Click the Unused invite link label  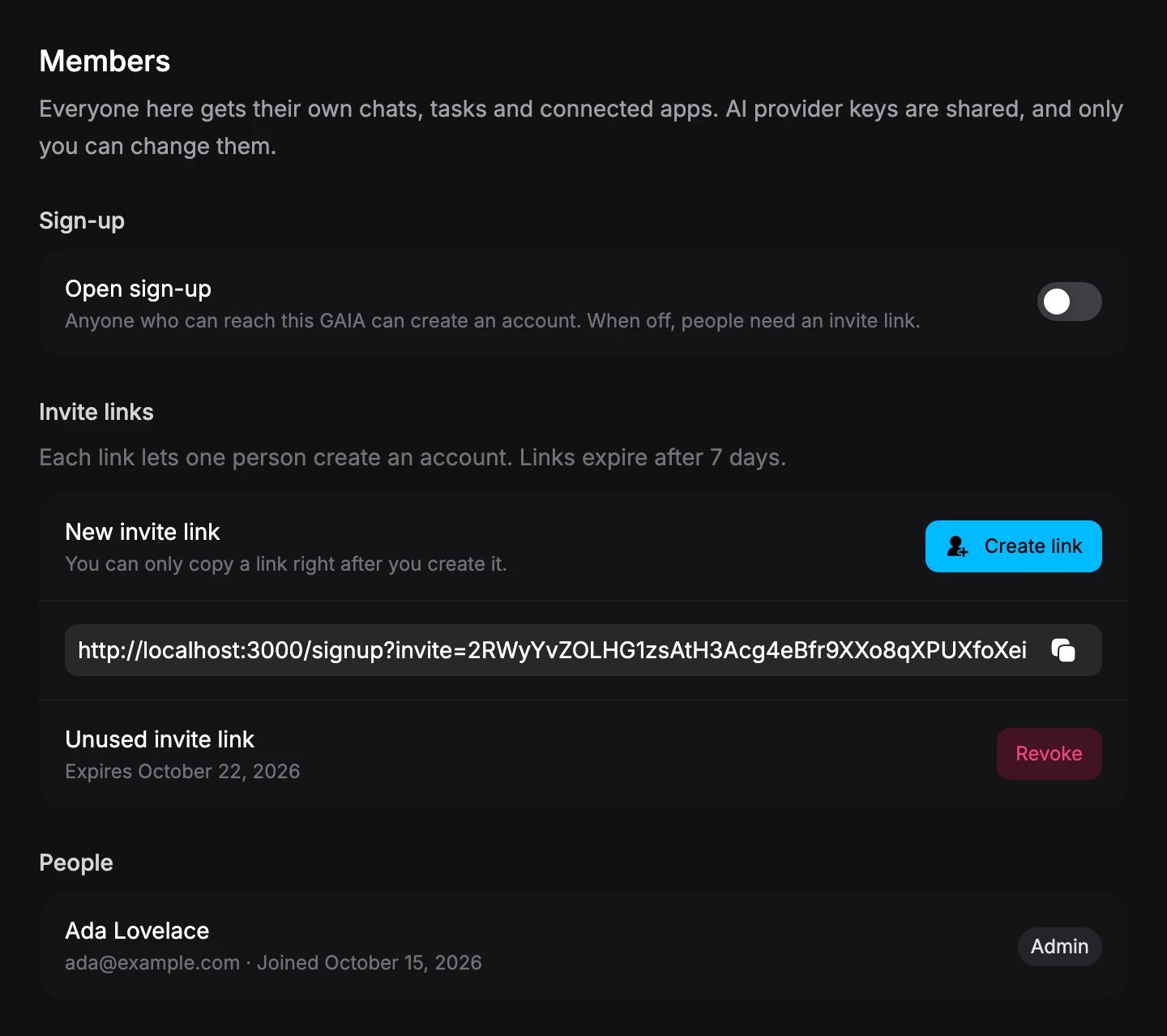160,739
